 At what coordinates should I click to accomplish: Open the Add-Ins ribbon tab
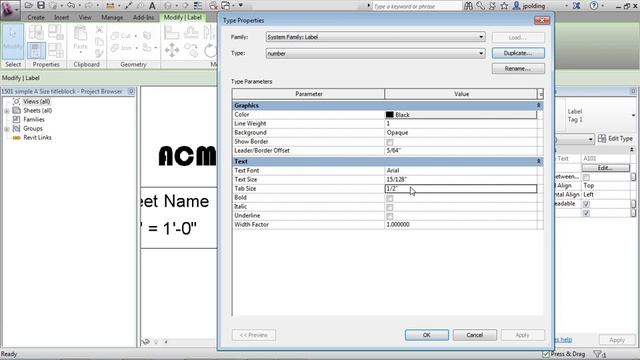(143, 18)
